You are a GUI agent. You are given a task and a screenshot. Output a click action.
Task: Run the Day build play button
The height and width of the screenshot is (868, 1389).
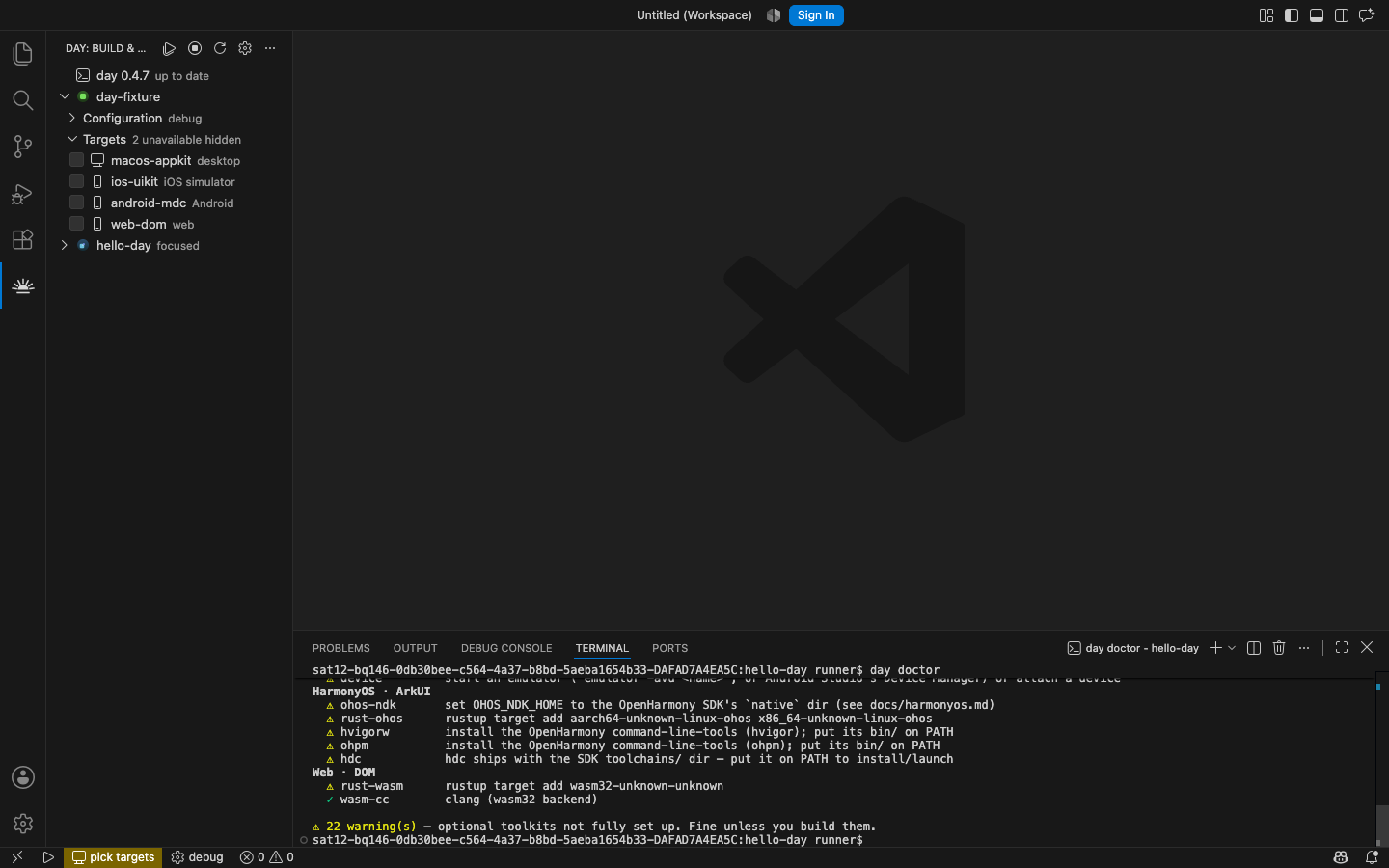[x=170, y=48]
